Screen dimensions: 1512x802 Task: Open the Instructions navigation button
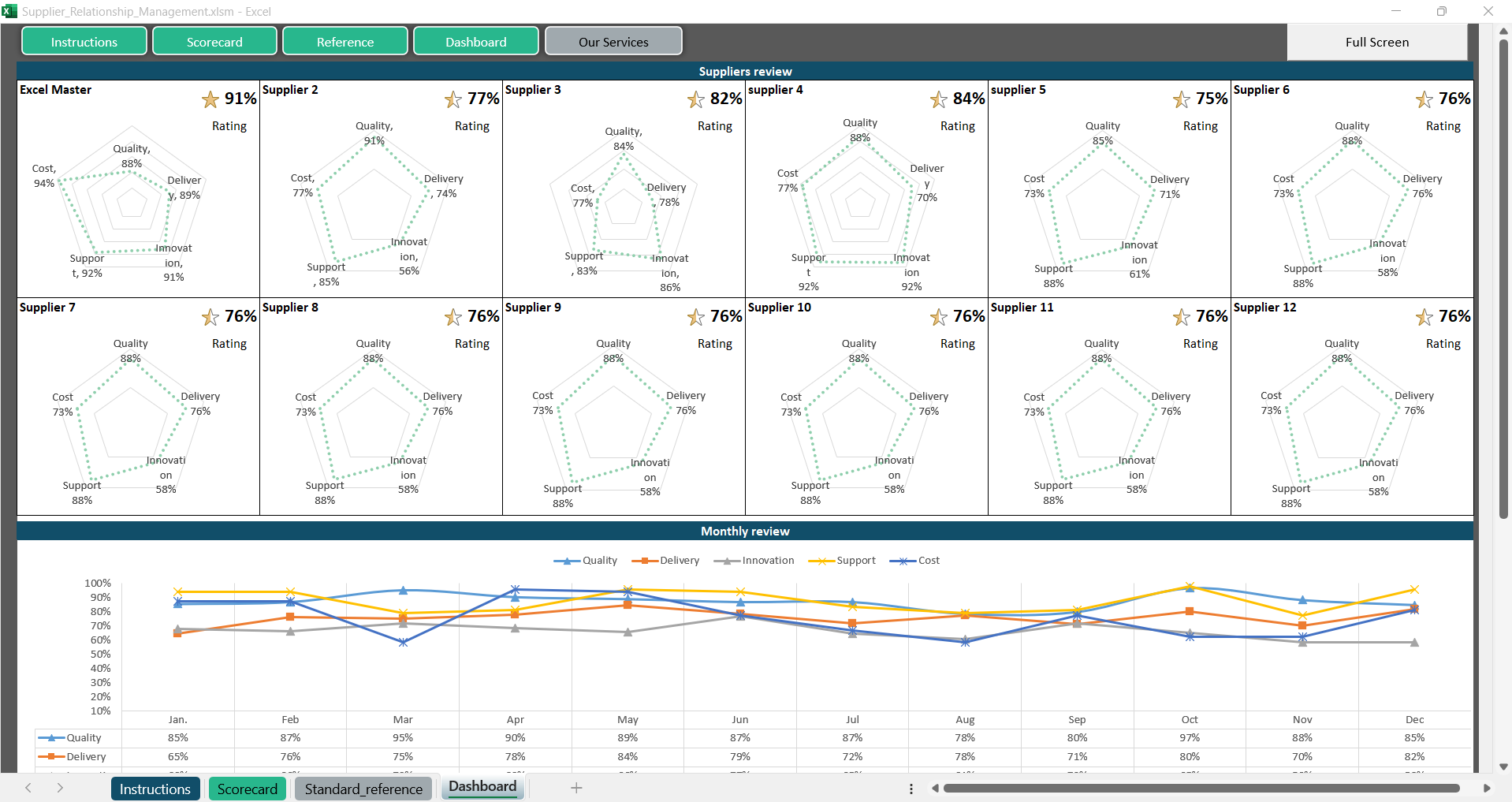click(84, 42)
